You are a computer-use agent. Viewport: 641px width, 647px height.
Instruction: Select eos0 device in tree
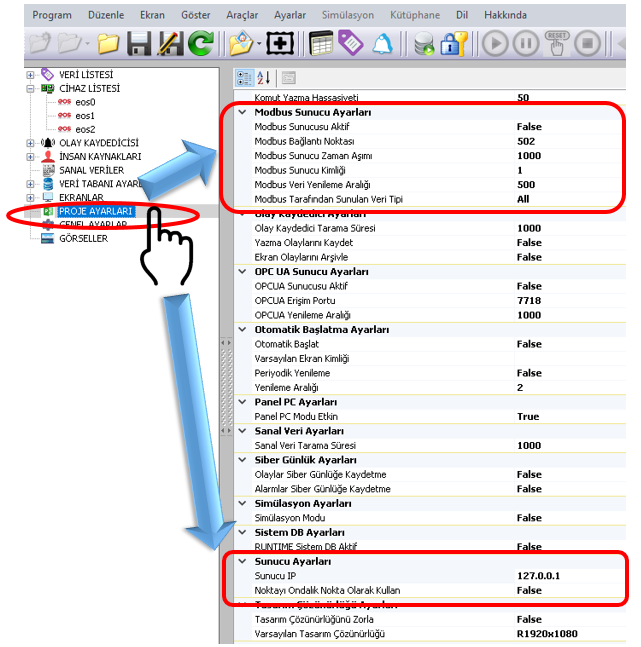(85, 102)
